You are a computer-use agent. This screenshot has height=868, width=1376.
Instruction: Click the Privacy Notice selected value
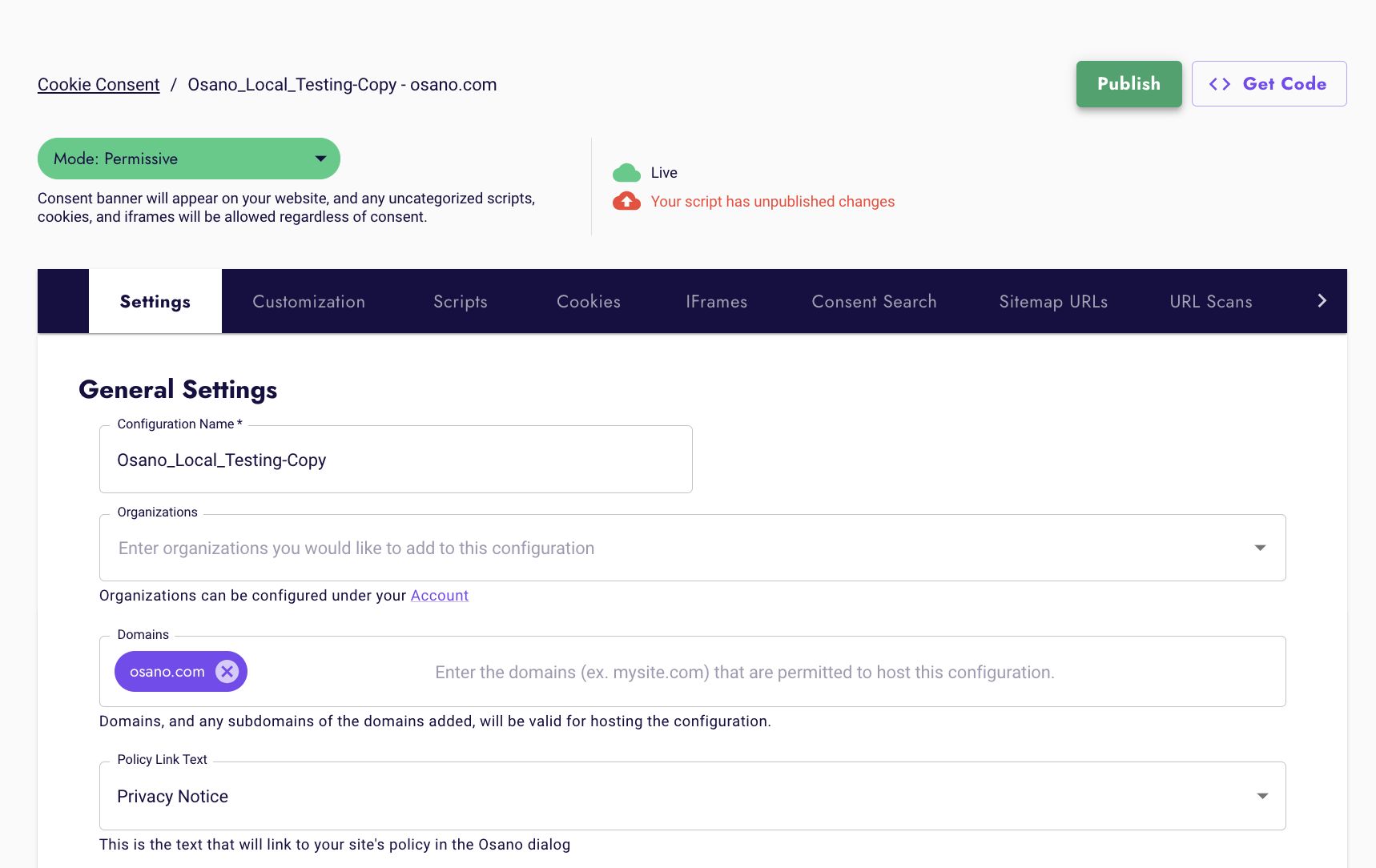tap(173, 797)
